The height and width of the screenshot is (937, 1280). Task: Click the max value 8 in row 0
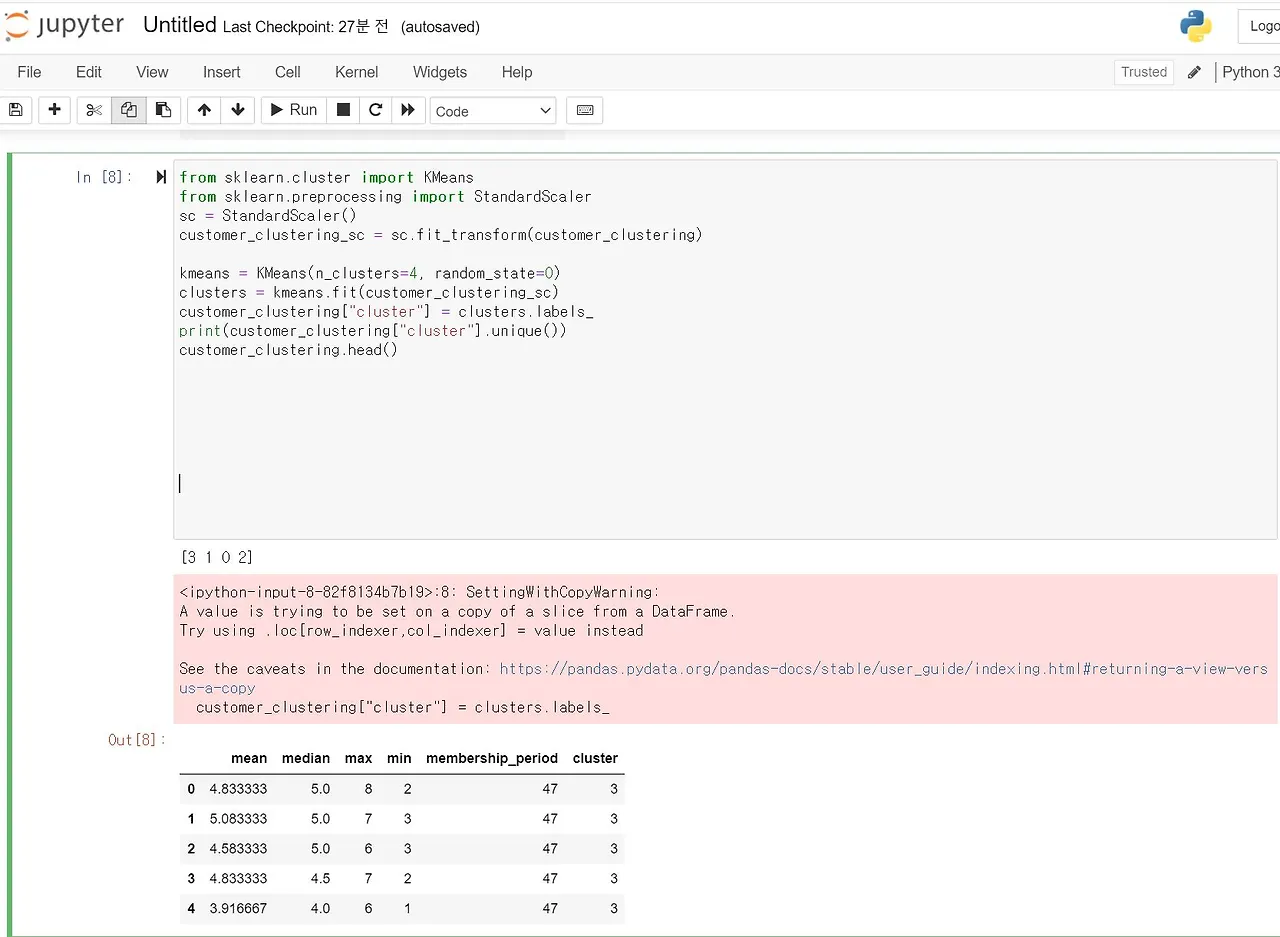368,789
